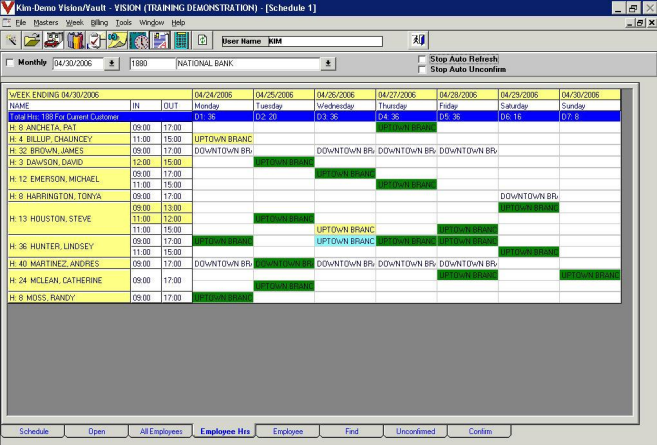Open the Billing menu

[99, 23]
